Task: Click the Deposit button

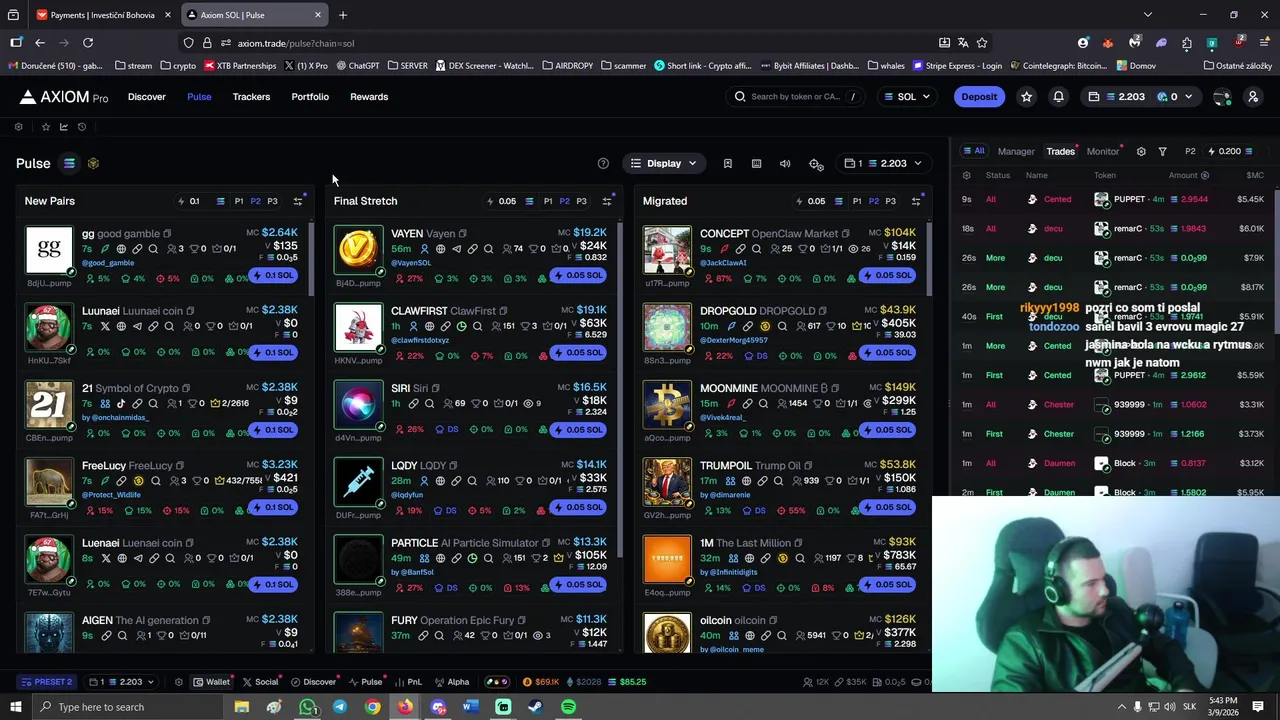Action: [979, 97]
